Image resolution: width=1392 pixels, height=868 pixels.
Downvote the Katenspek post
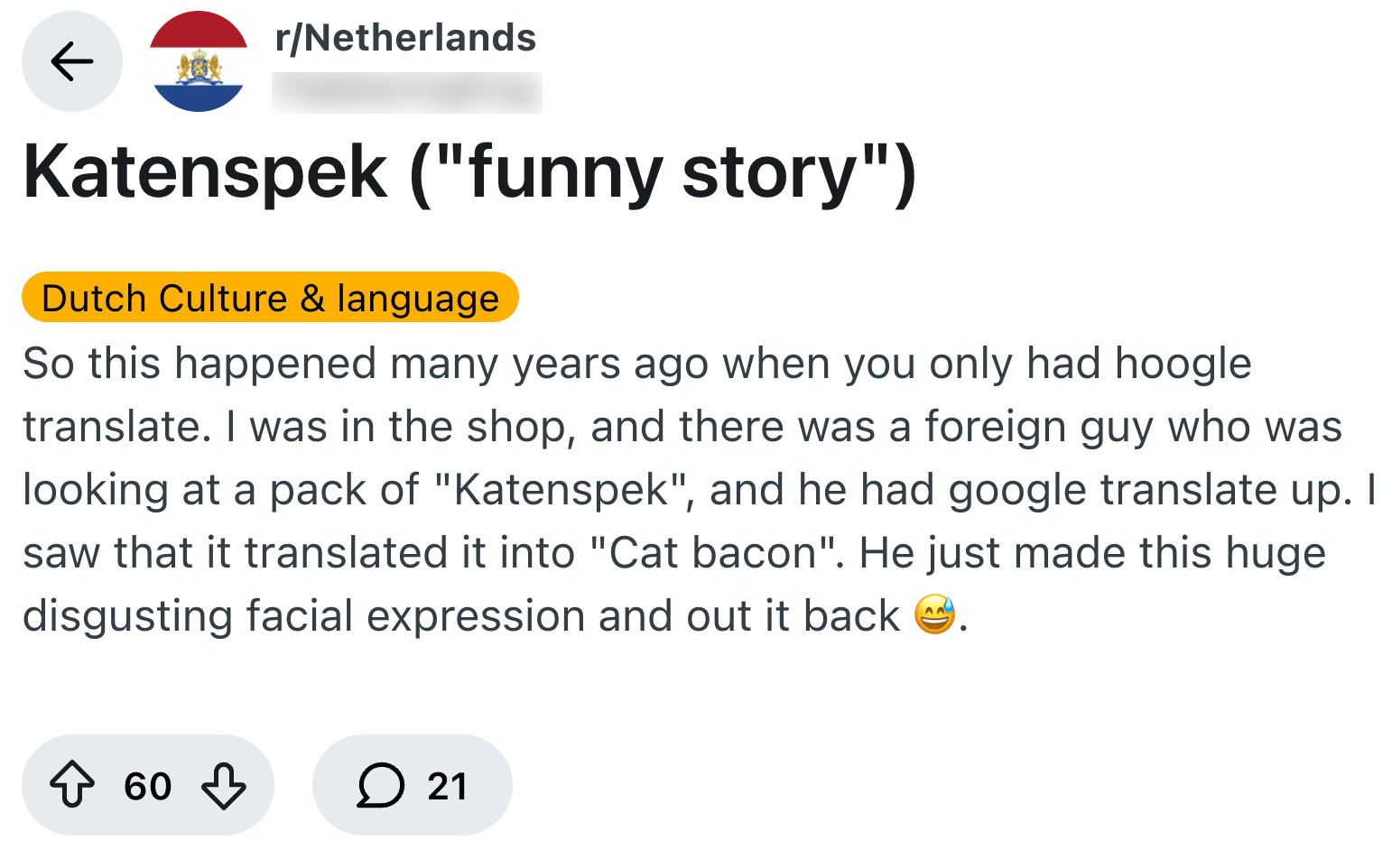[224, 785]
